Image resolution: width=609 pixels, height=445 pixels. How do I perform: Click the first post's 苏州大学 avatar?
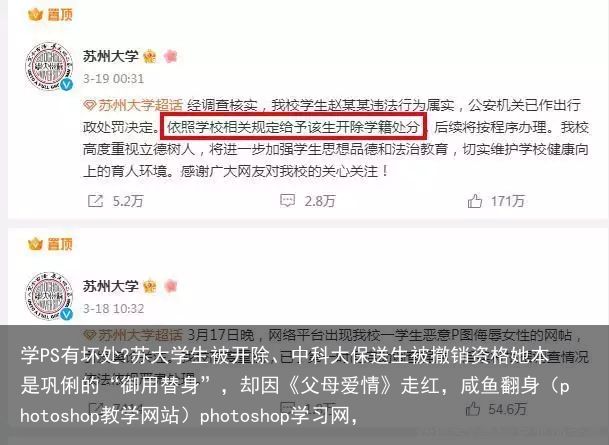coord(49,67)
